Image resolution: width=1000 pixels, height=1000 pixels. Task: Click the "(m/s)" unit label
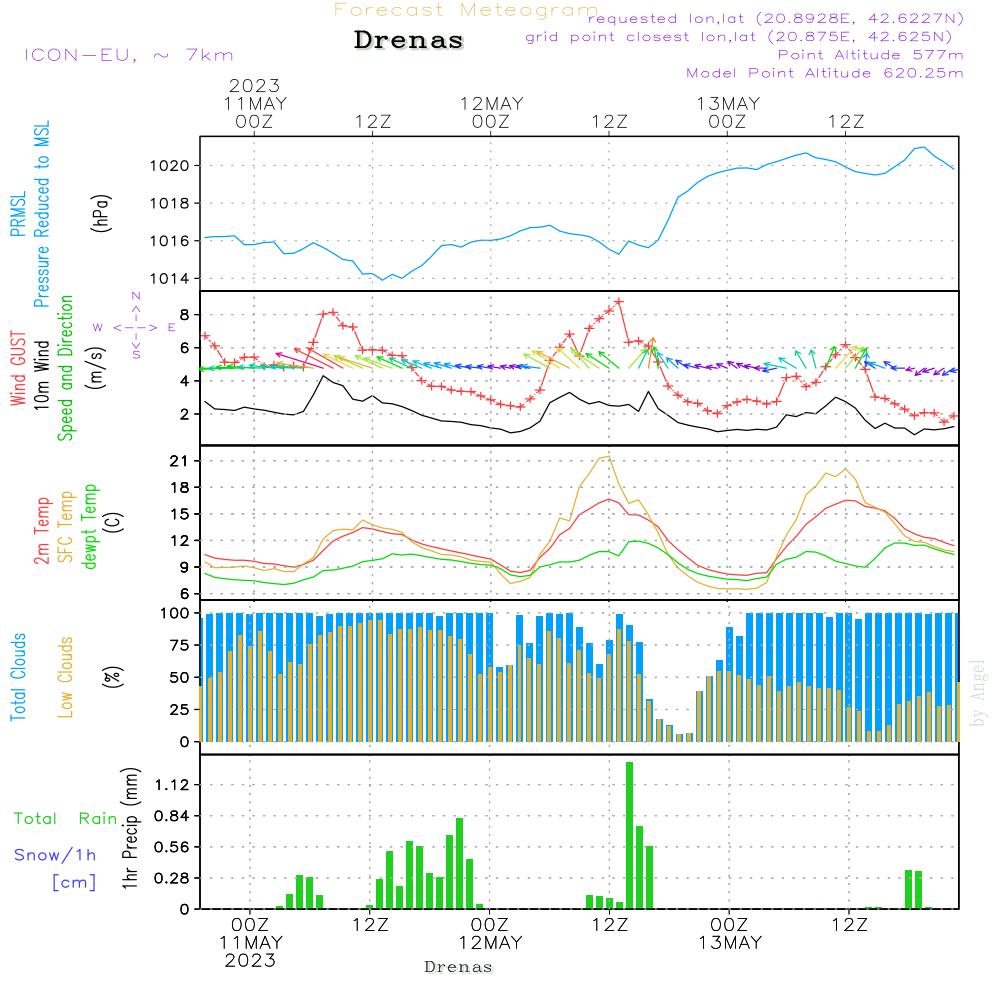pyautogui.click(x=95, y=369)
